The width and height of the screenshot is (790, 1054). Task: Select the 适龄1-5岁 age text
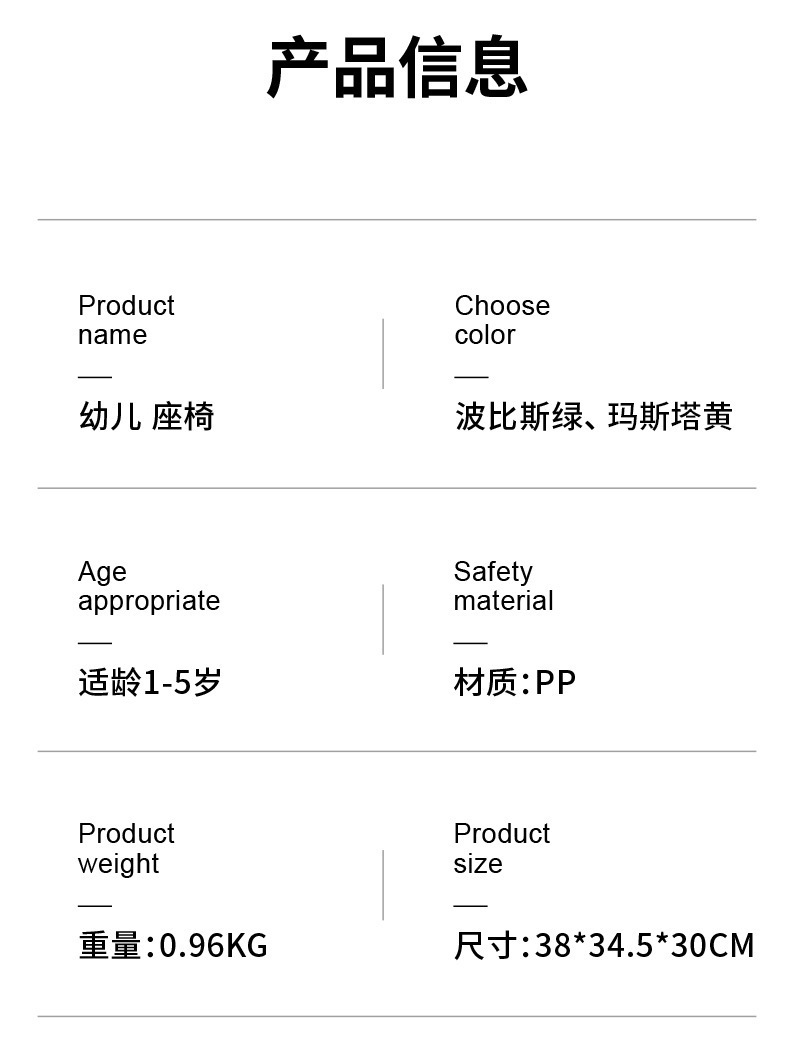coord(150,683)
